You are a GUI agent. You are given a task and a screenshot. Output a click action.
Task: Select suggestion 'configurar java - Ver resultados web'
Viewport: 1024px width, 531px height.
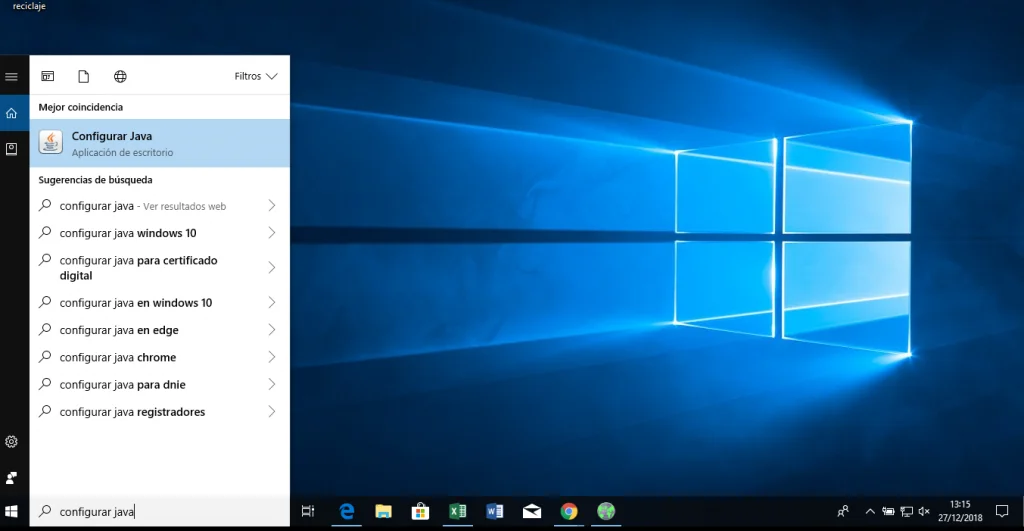159,206
